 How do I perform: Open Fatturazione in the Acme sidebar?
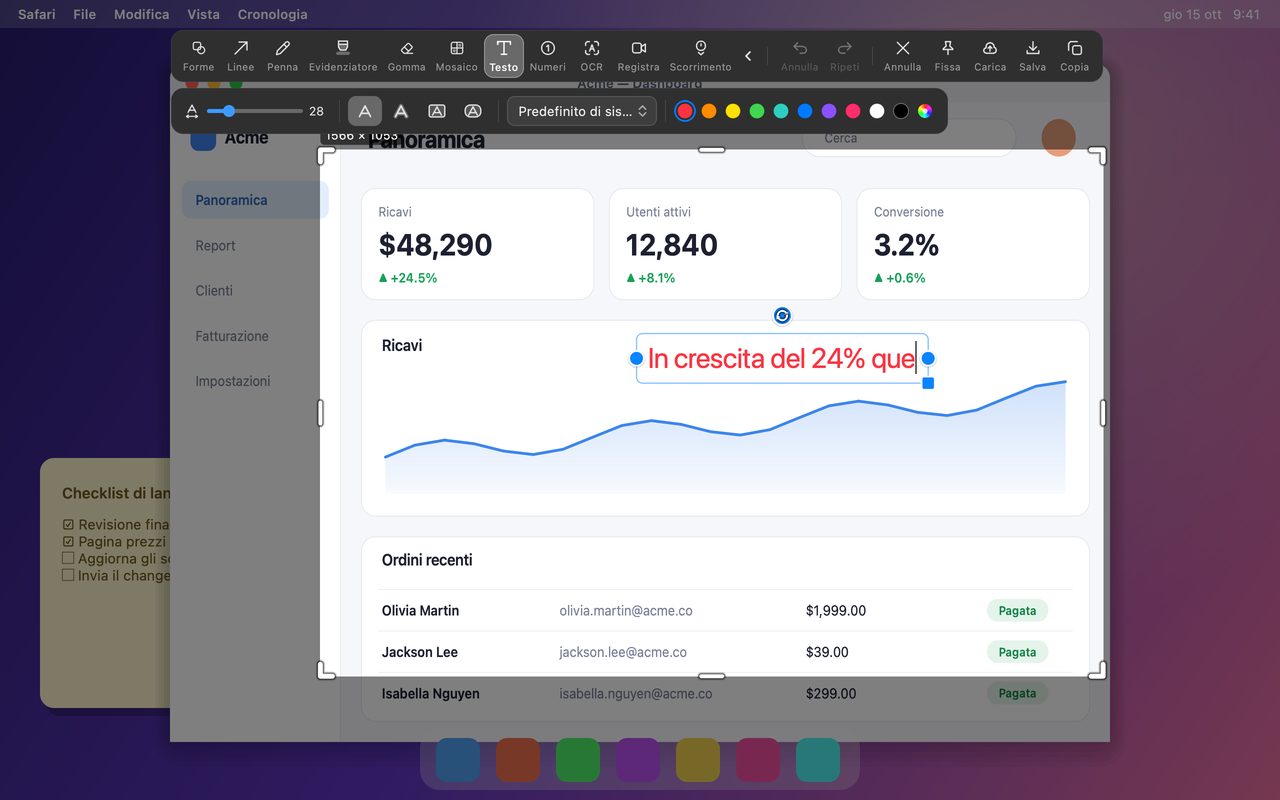point(232,336)
